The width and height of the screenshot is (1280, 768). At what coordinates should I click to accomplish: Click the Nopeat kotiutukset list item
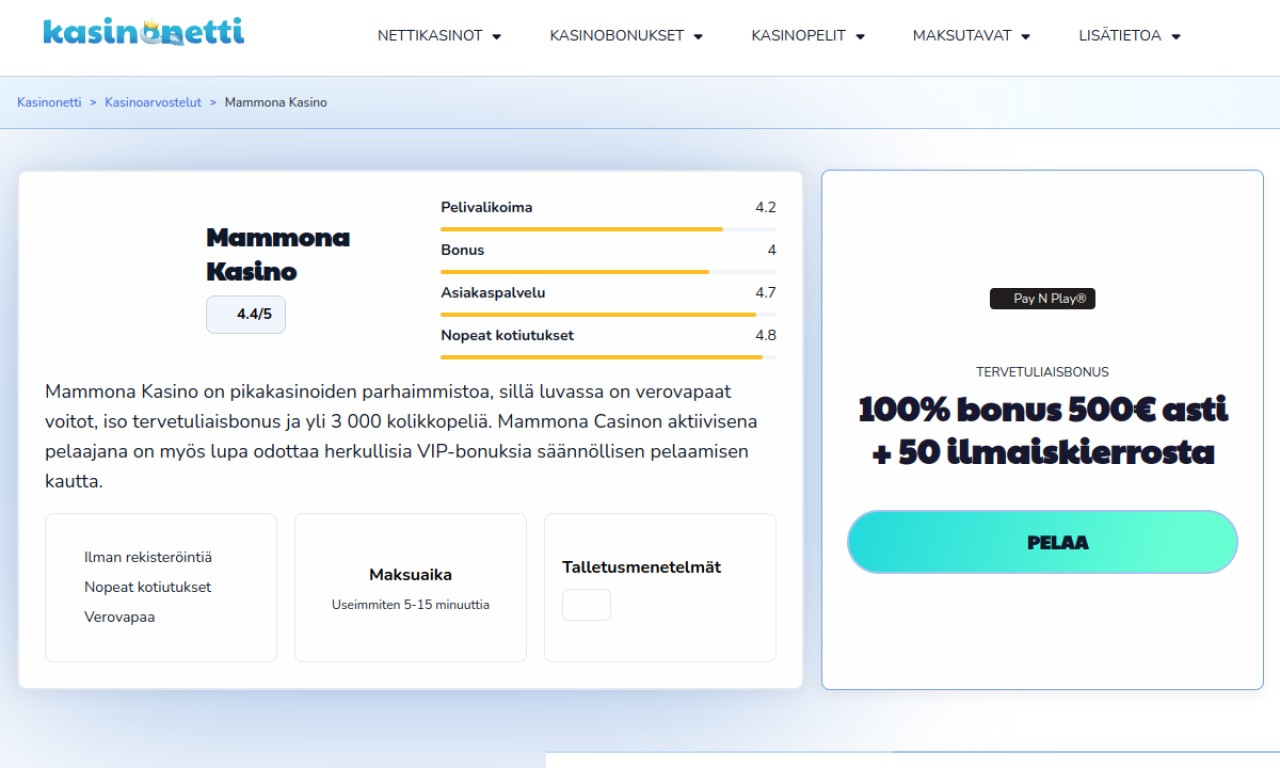click(x=148, y=587)
